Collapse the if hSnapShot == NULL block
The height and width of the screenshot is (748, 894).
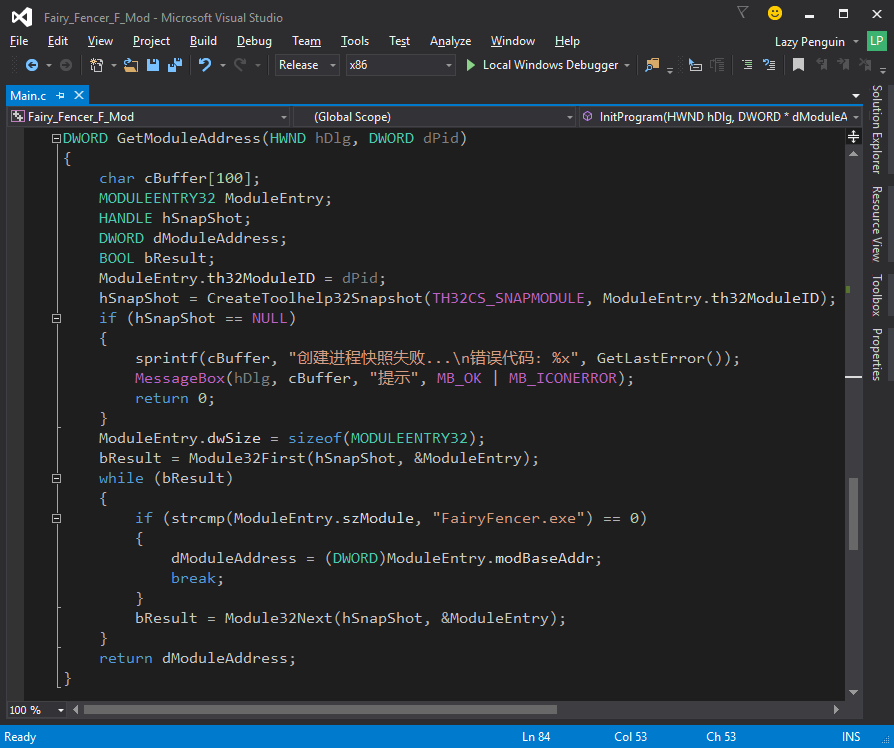(x=56, y=318)
